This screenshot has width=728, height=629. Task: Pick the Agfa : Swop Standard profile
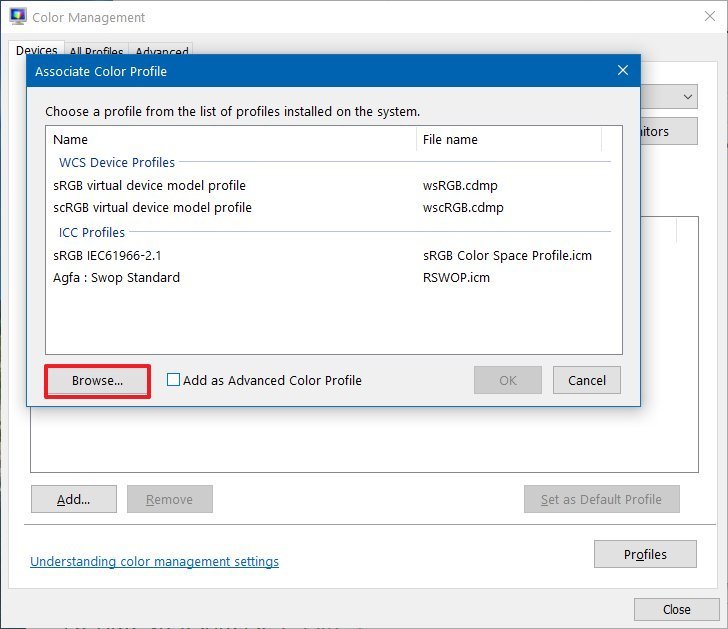(x=116, y=277)
